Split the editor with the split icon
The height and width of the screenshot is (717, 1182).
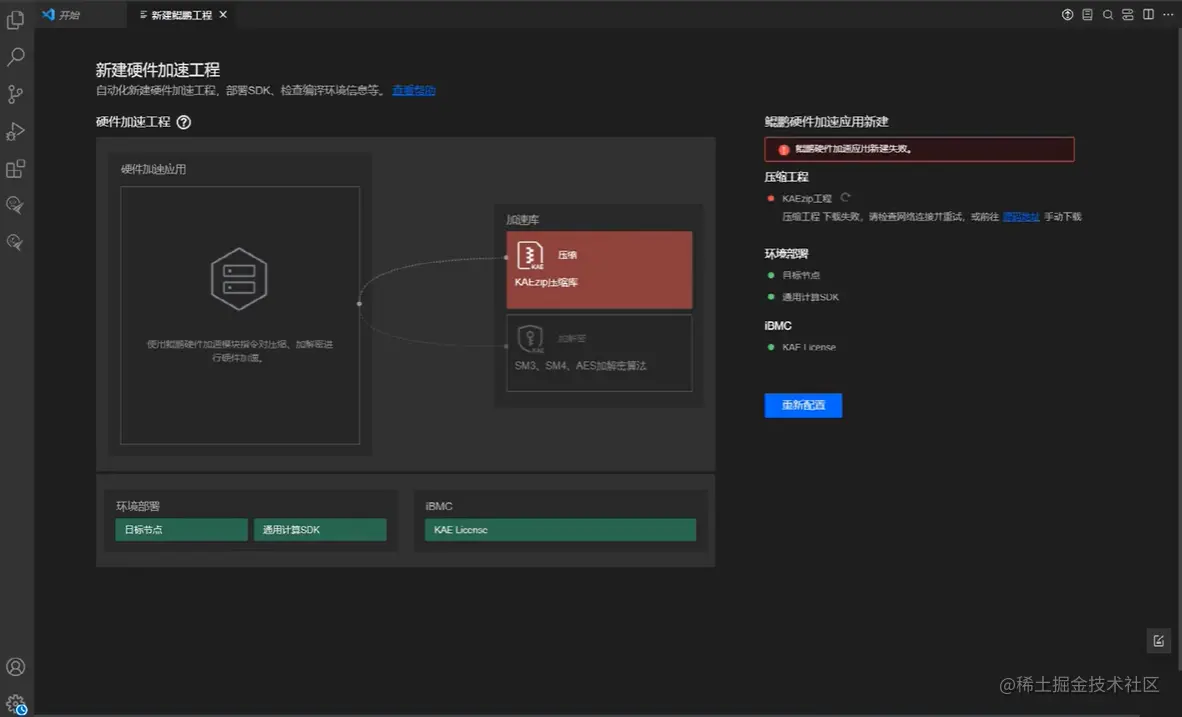[1148, 14]
